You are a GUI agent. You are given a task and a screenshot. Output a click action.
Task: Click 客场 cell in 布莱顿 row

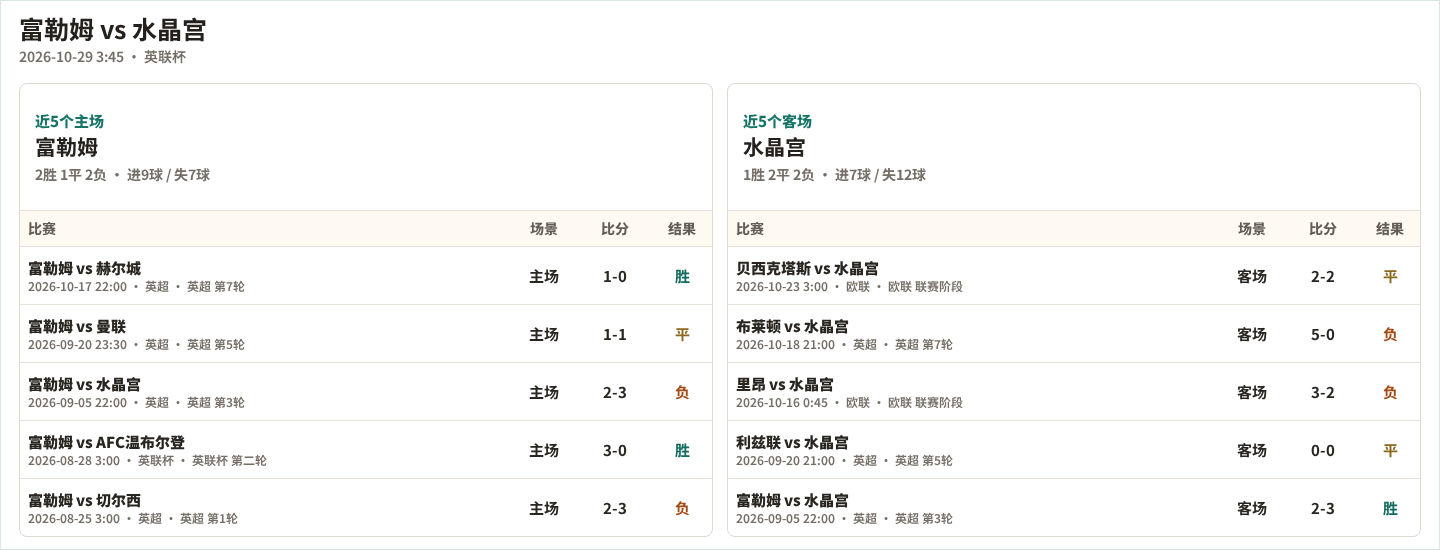click(x=1252, y=334)
